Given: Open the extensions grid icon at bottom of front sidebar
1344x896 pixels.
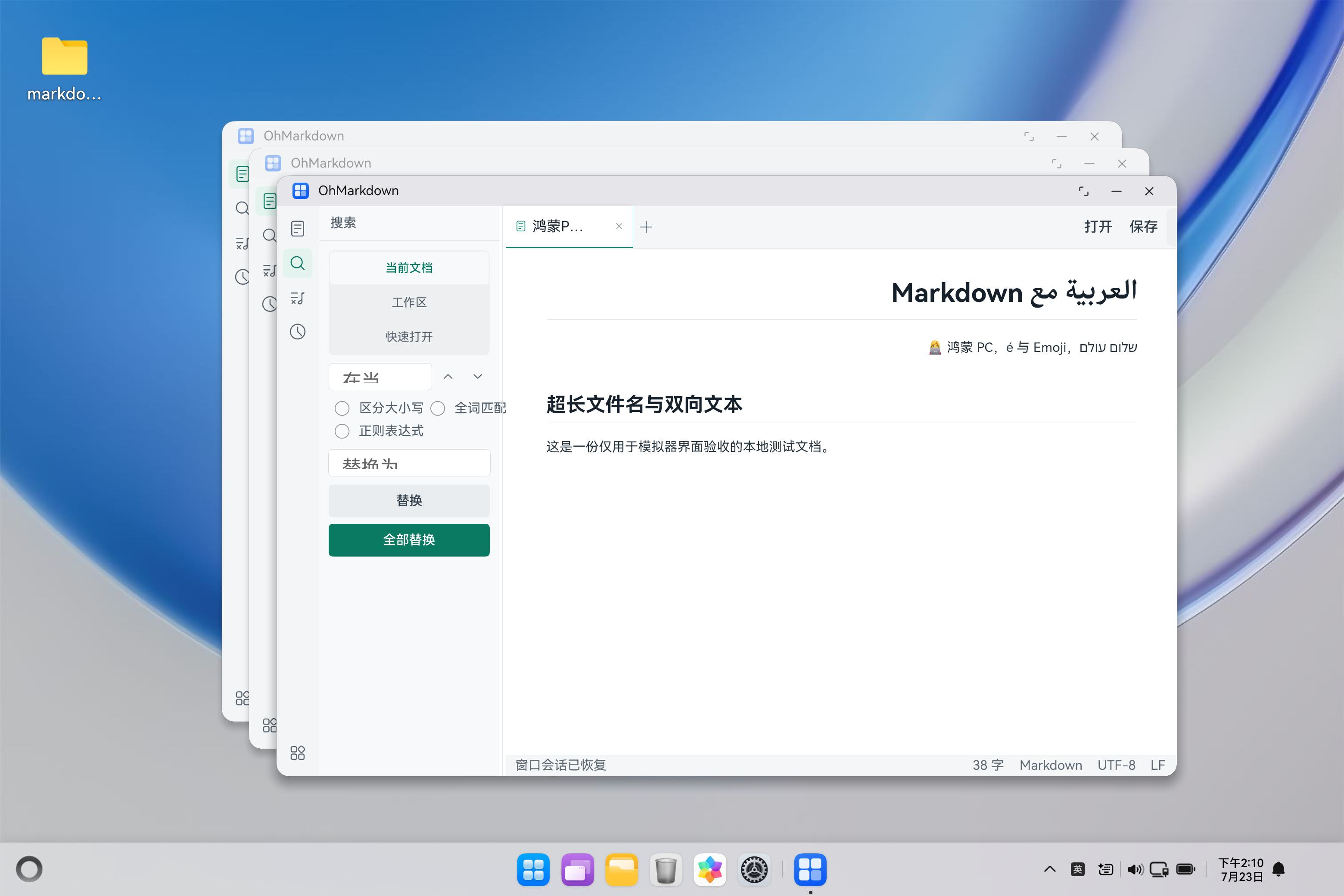Looking at the screenshot, I should click(298, 753).
